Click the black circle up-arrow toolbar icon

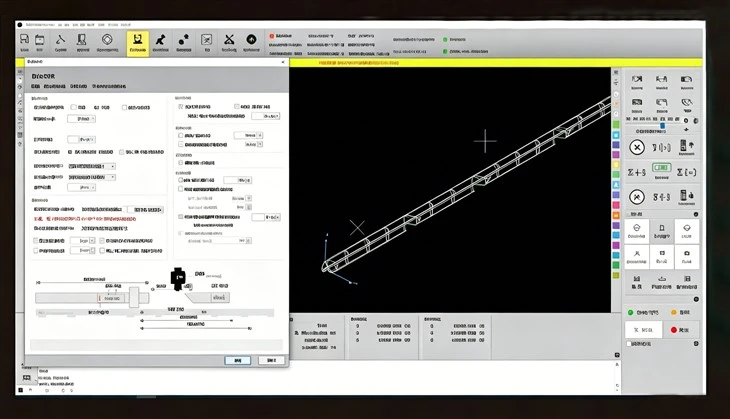pyautogui.click(x=251, y=40)
